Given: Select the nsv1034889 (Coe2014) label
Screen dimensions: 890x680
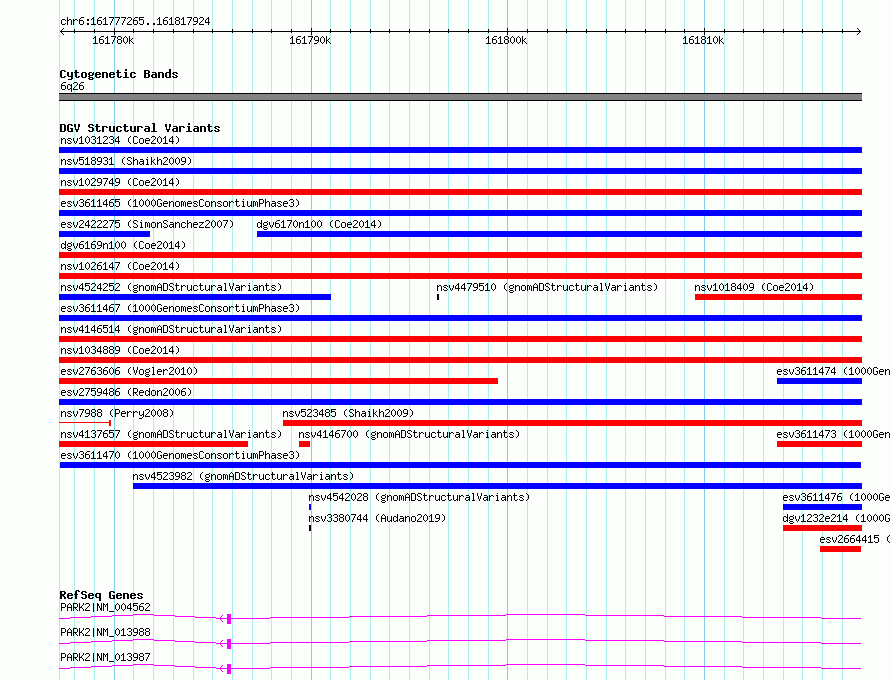Looking at the screenshot, I should [x=120, y=350].
